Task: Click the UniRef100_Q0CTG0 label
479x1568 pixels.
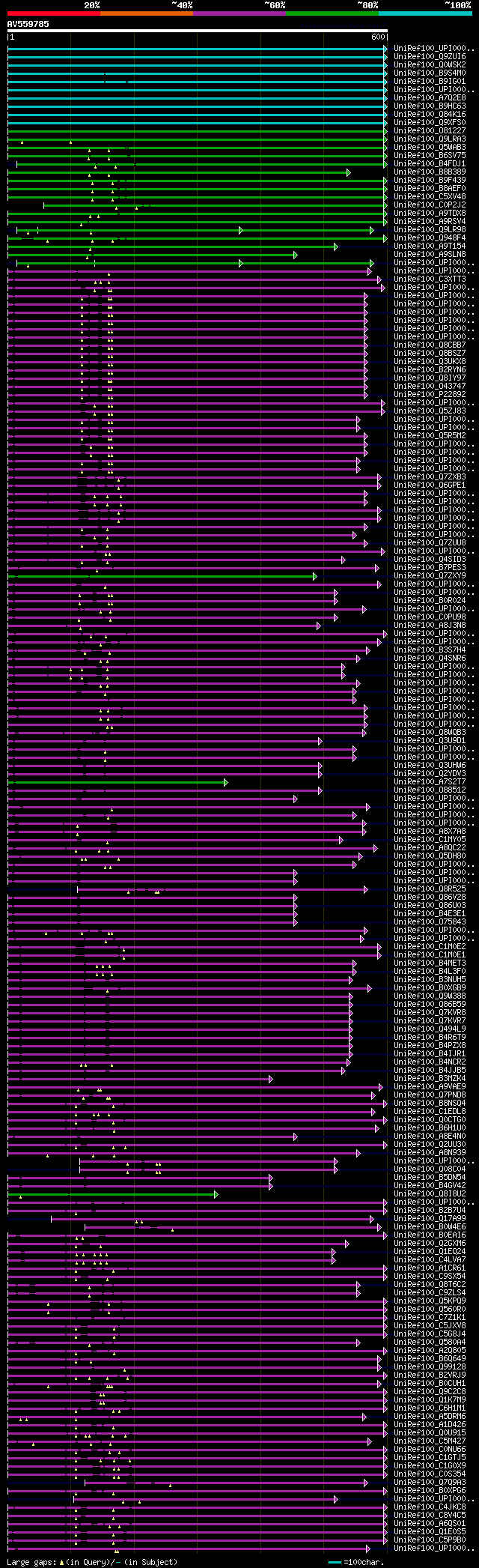Action: 430,1120
